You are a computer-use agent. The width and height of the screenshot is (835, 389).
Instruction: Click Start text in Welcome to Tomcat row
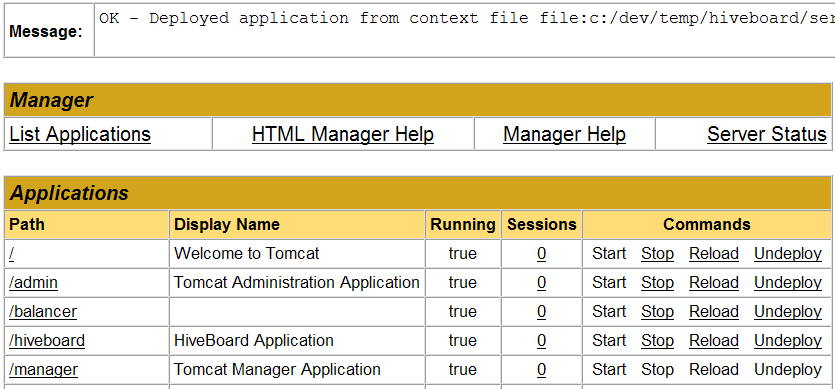pyautogui.click(x=609, y=254)
